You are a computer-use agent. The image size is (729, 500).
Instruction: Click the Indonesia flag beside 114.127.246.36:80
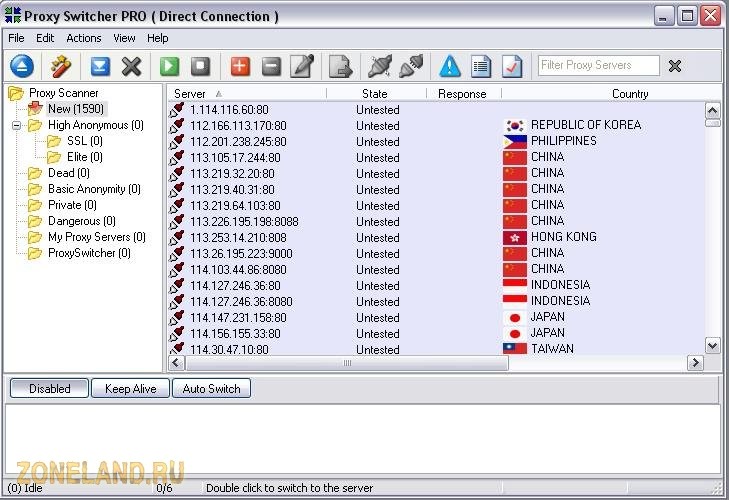[515, 285]
